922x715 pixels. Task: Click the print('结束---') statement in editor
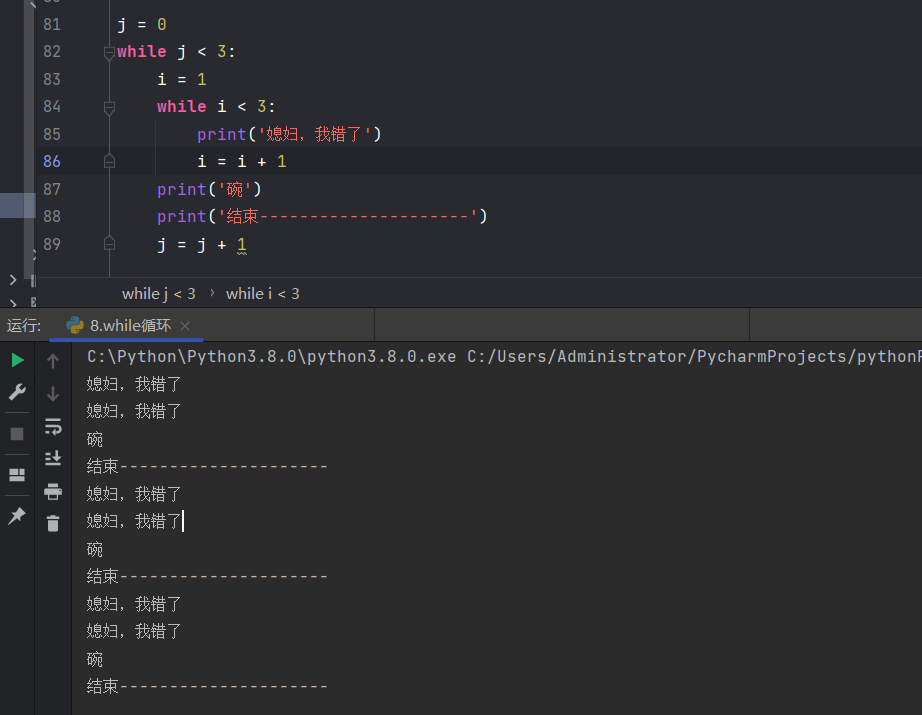322,216
